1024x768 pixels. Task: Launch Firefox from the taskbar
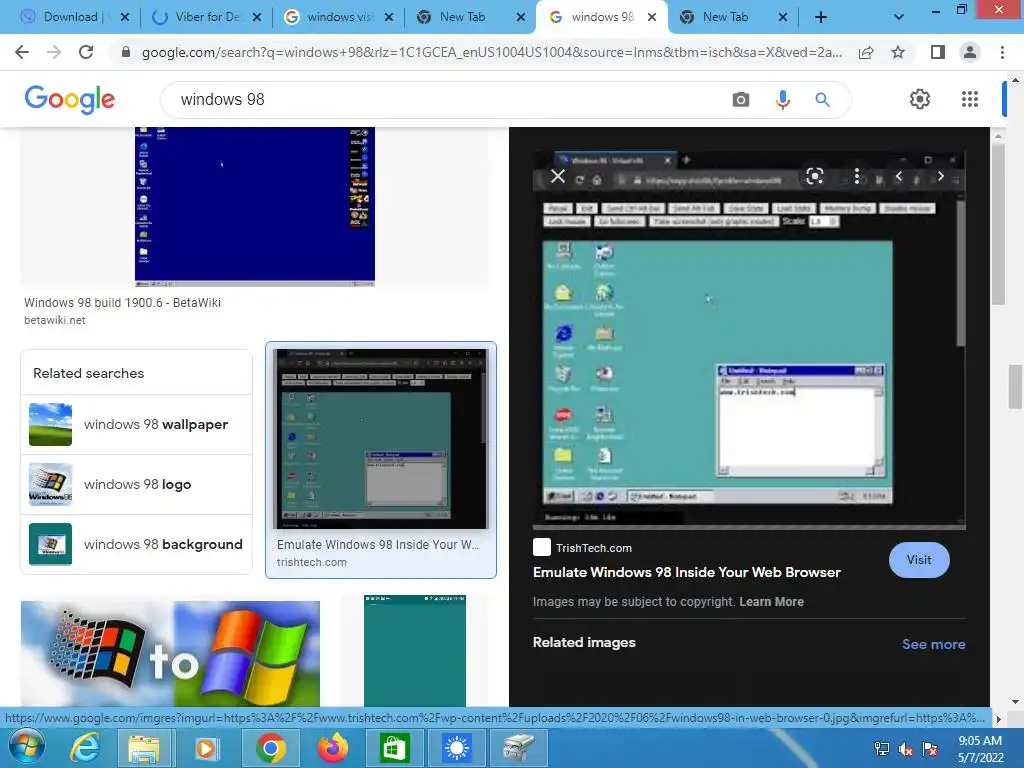click(x=332, y=748)
